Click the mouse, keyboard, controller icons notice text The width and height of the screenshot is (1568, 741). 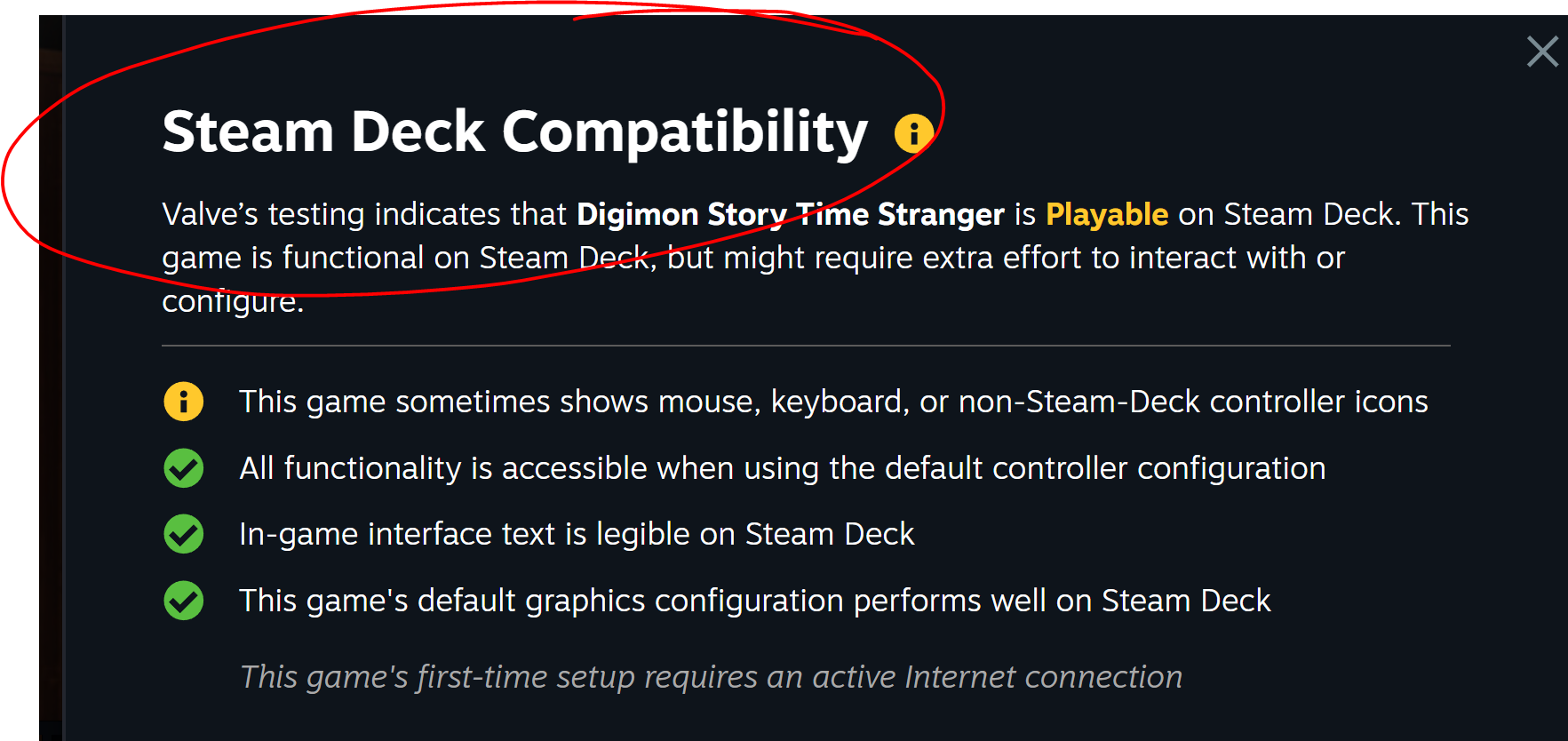point(833,402)
